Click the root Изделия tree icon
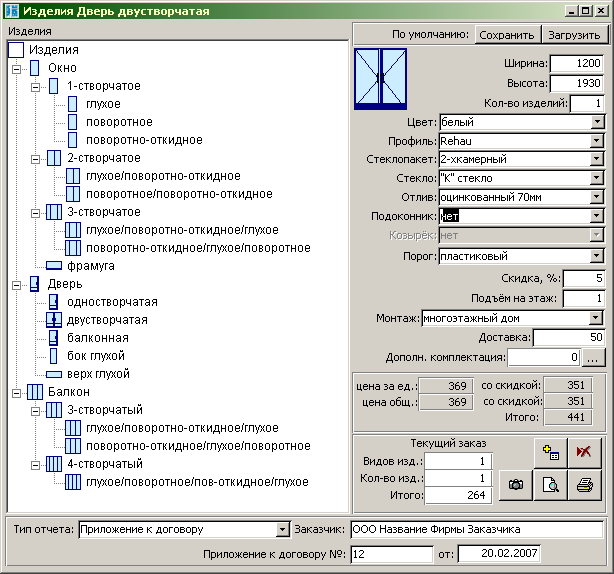 click(16, 50)
